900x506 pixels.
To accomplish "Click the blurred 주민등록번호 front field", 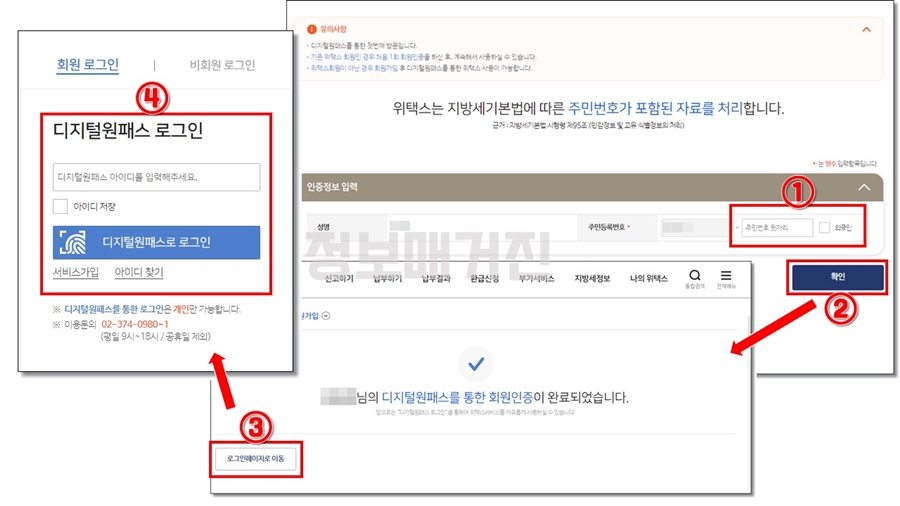I will 695,228.
